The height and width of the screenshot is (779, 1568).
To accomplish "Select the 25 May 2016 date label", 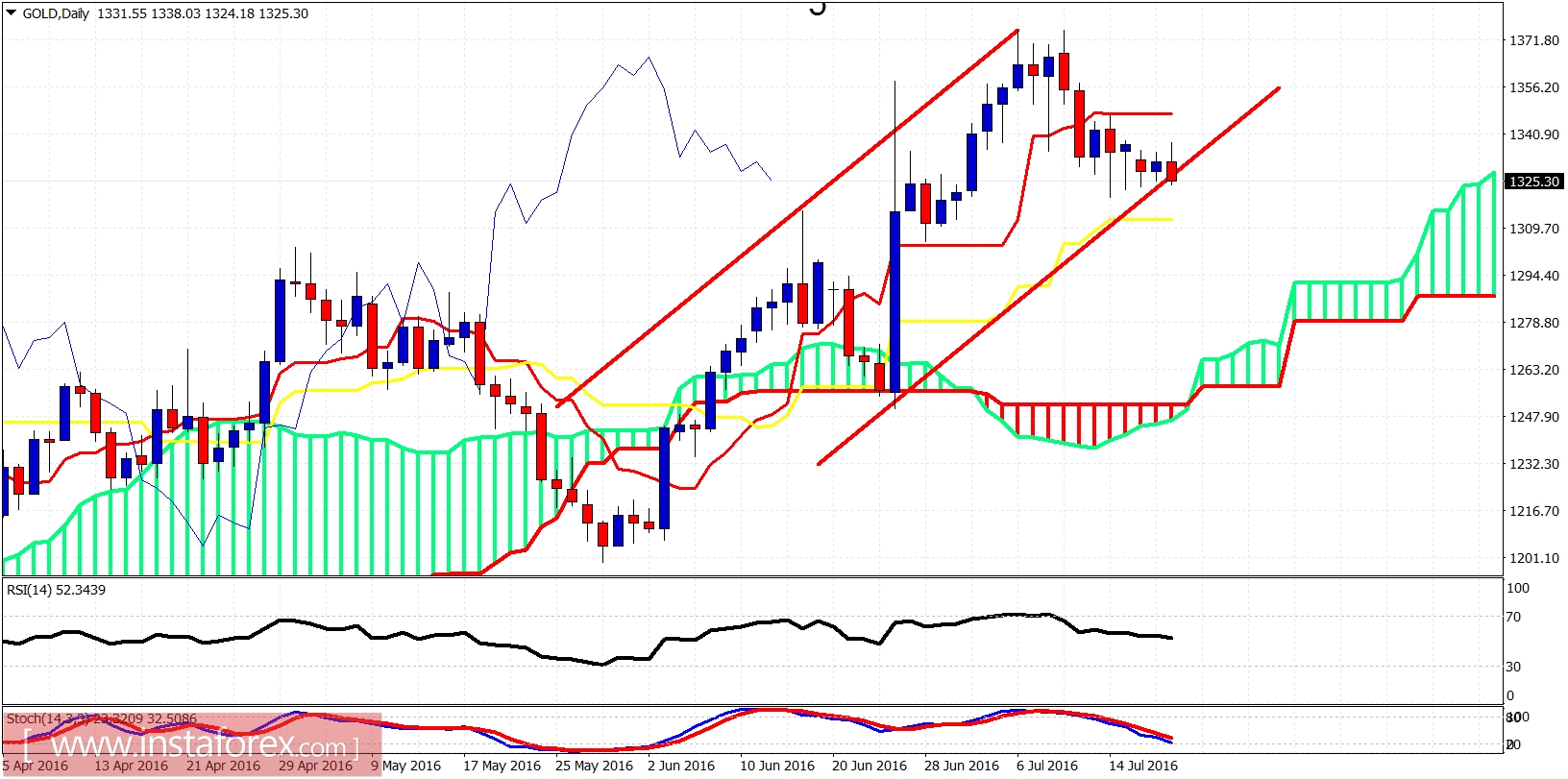I will point(594,766).
